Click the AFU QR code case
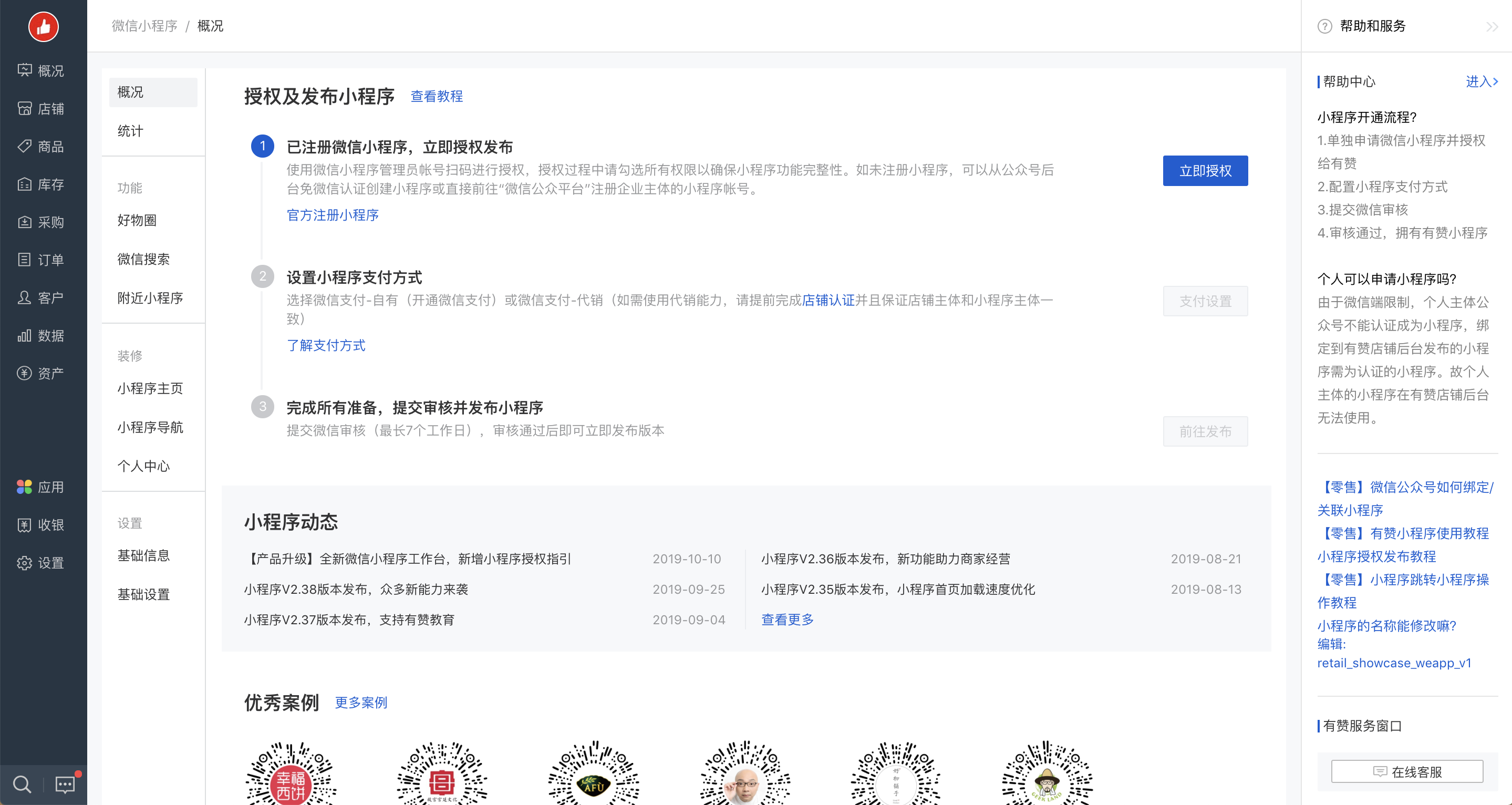Image resolution: width=1512 pixels, height=805 pixels. (594, 774)
